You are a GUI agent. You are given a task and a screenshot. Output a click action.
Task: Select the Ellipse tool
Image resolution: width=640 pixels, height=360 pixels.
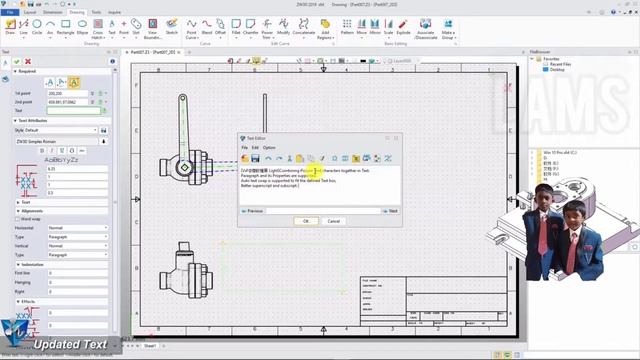(x=82, y=27)
